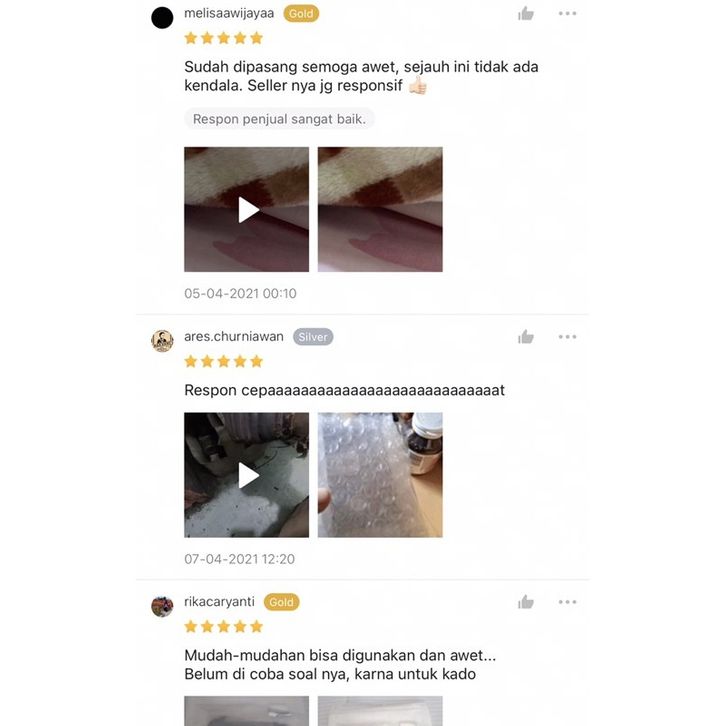Open the ares.churniawan username

234,337
